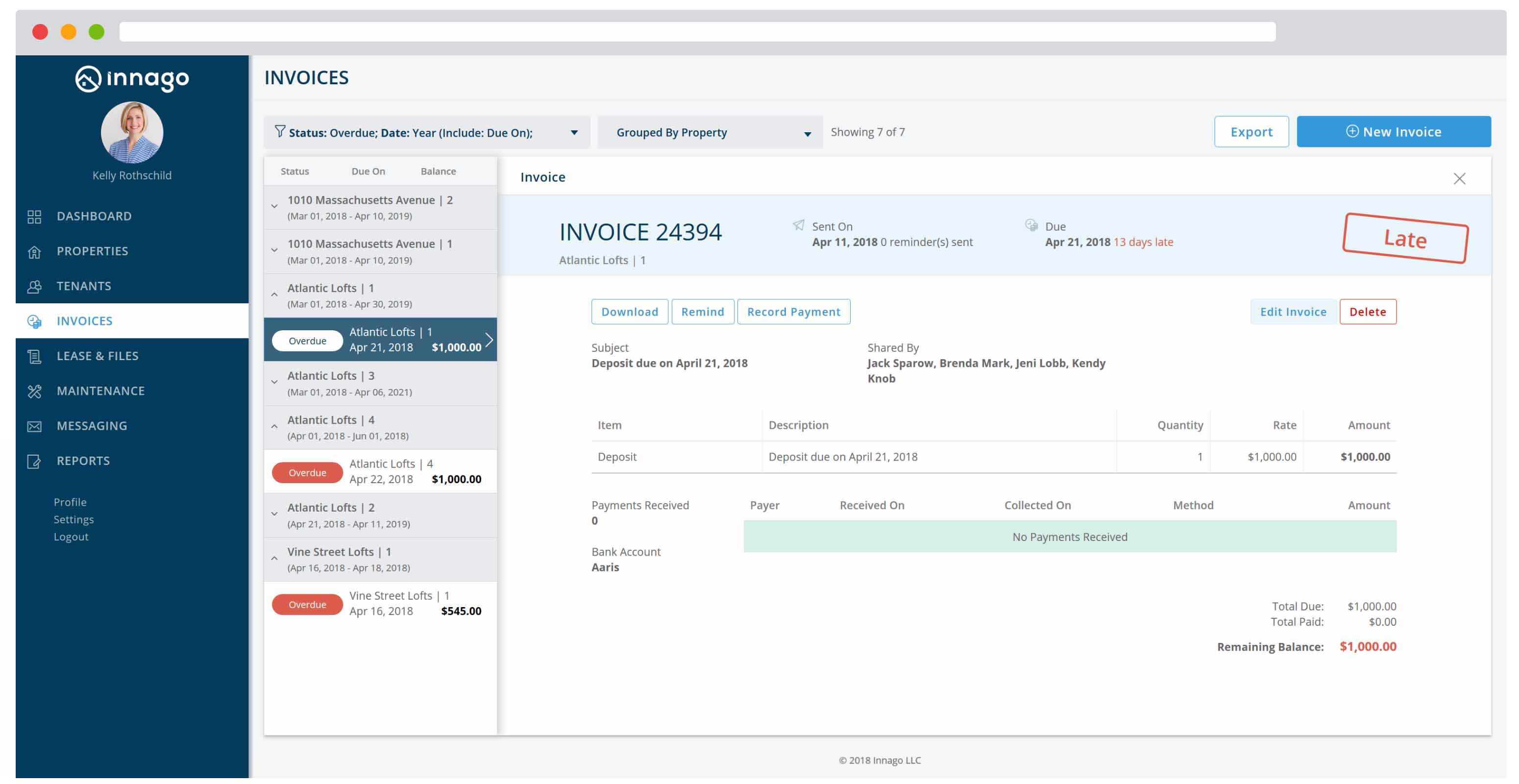Open the Status Overdue filter dropdown
Viewport: 1519px width, 784px height.
(427, 133)
